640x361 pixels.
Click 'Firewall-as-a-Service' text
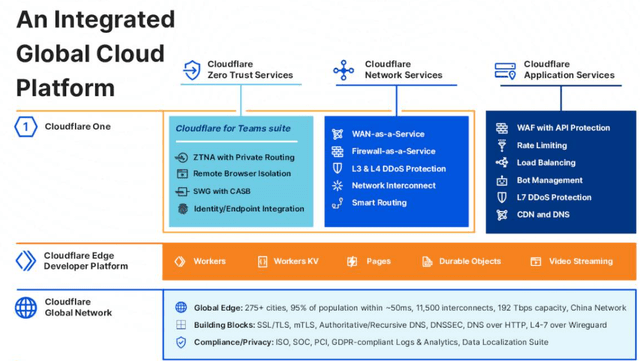(393, 151)
